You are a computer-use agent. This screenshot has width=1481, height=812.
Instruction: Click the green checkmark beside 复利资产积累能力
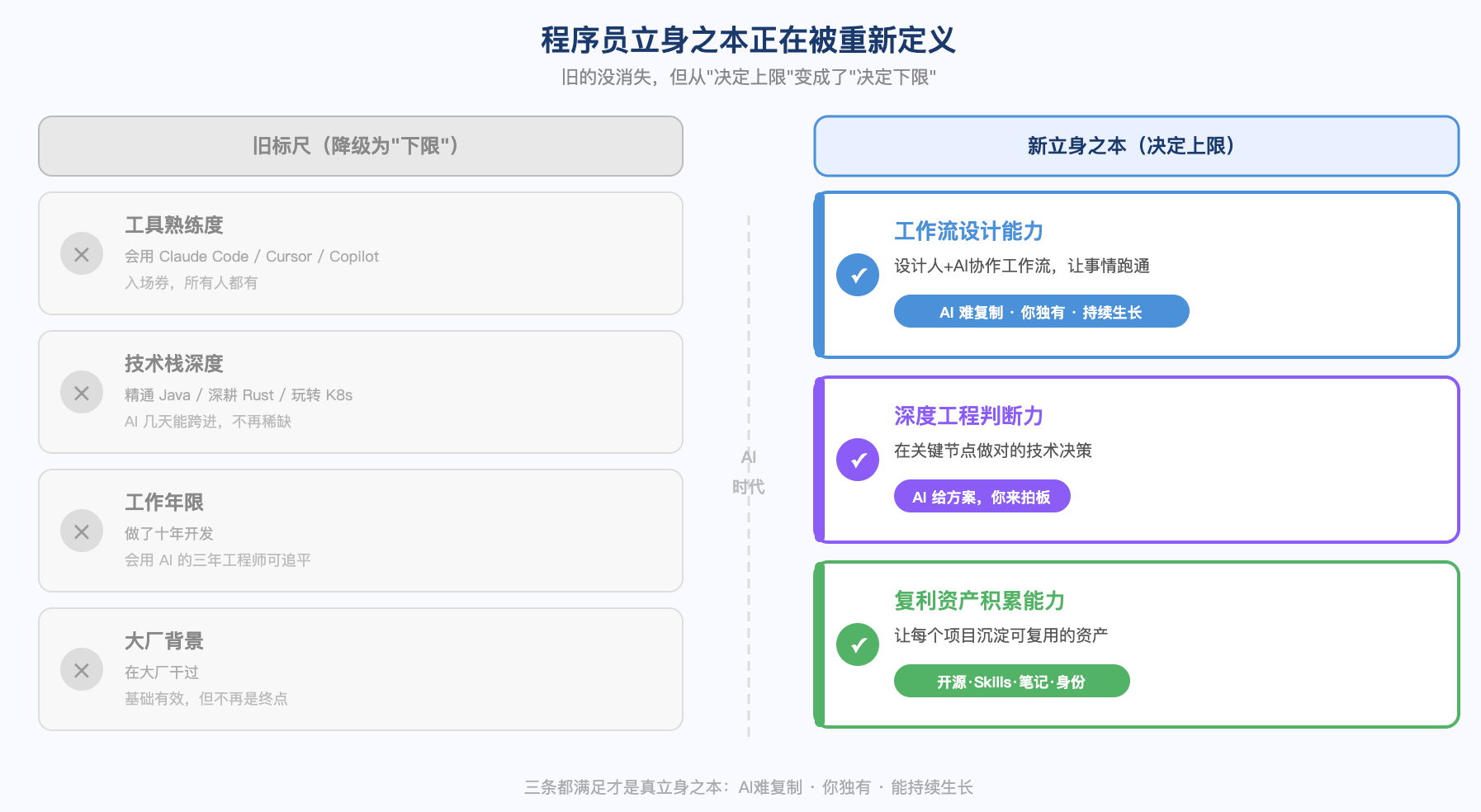pos(858,644)
